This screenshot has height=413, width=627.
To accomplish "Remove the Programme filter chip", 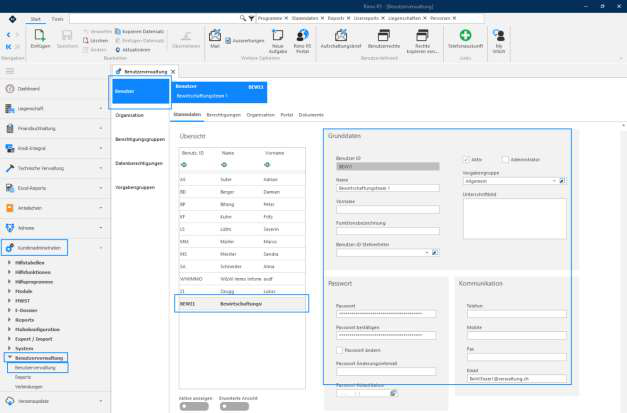I will tap(286, 18).
